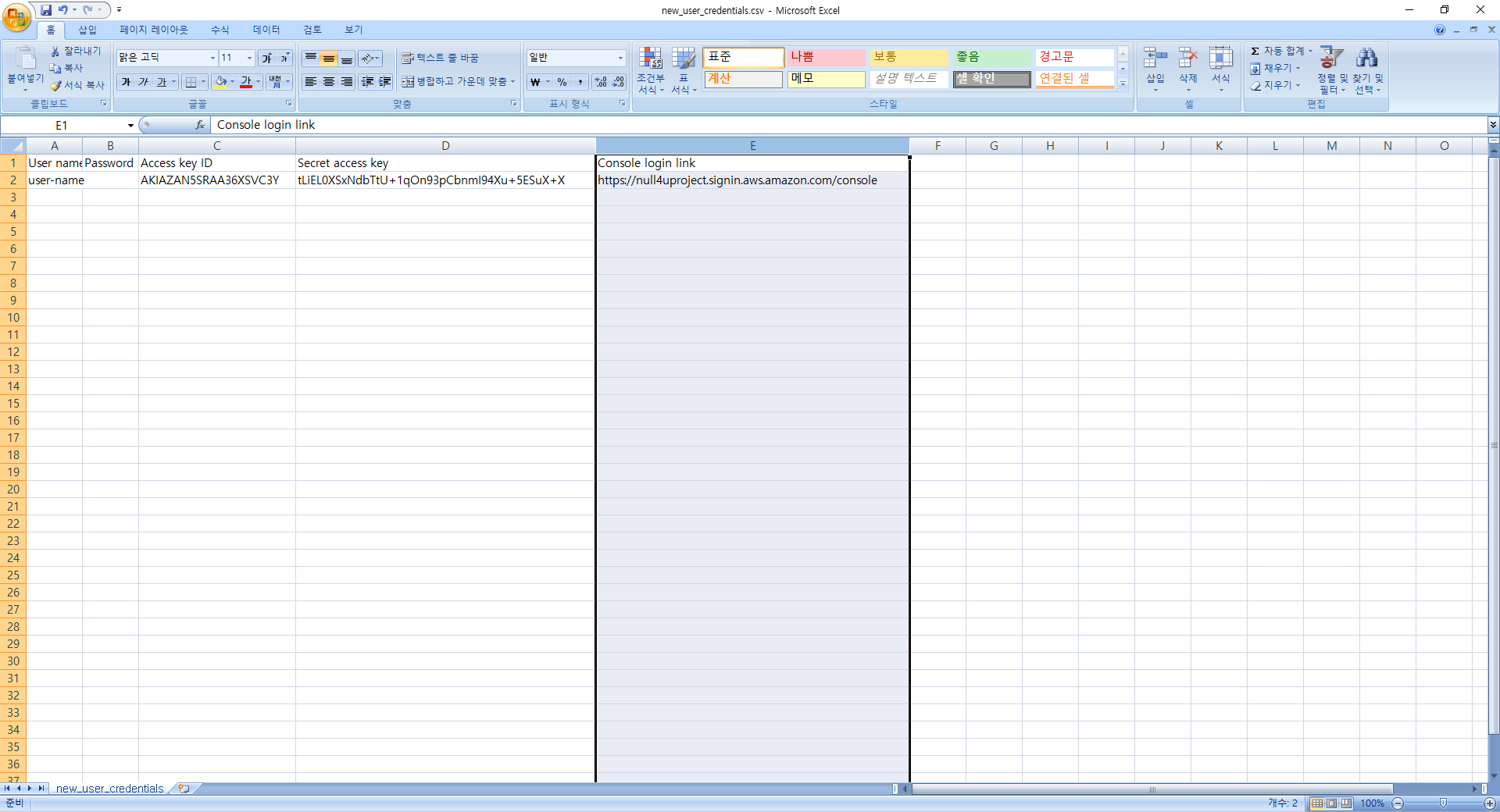Increase decimal places
The height and width of the screenshot is (812, 1500).
[x=600, y=82]
